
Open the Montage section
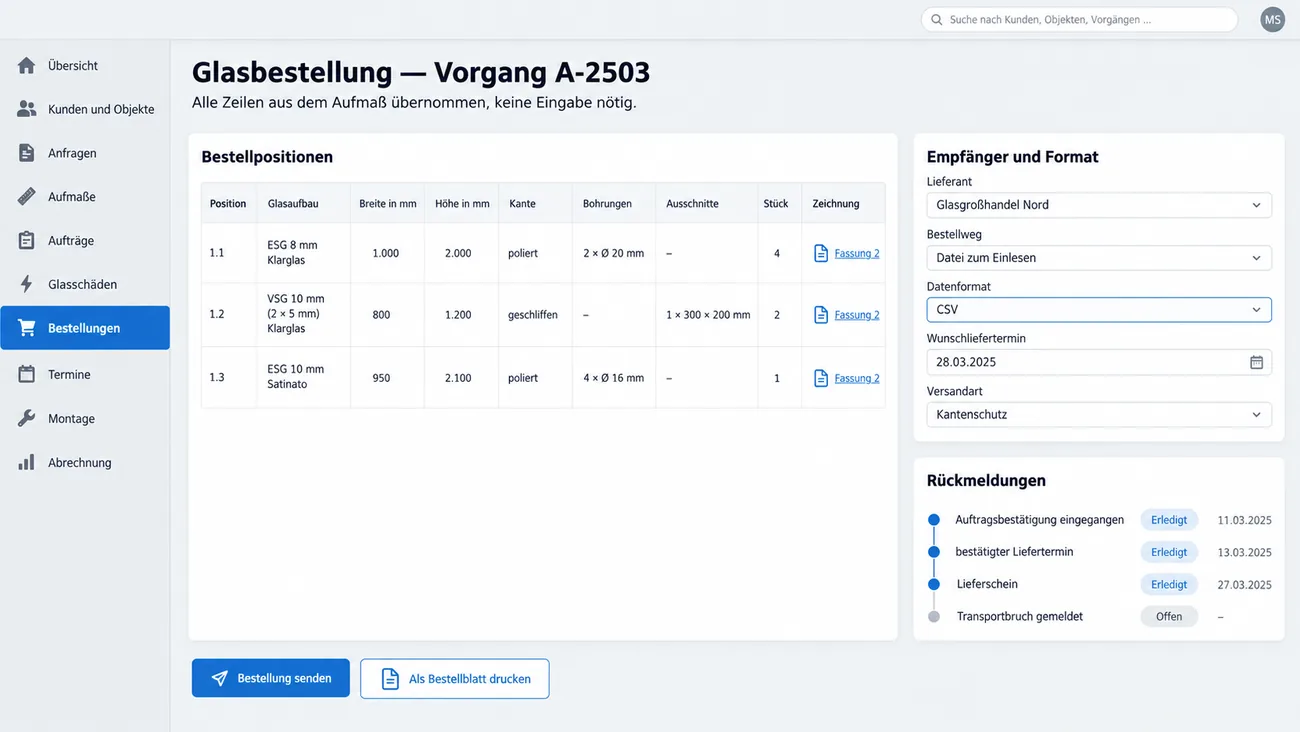click(x=85, y=418)
